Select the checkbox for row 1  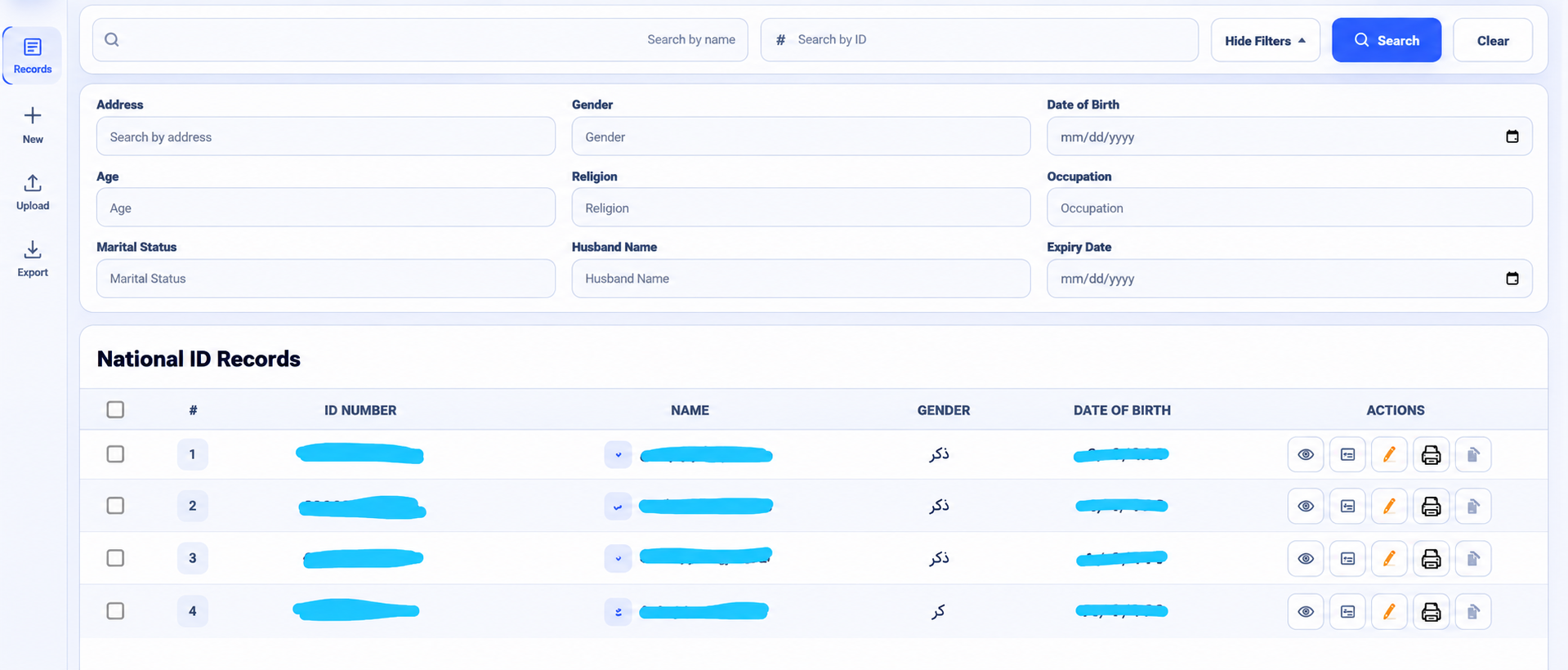coord(115,453)
